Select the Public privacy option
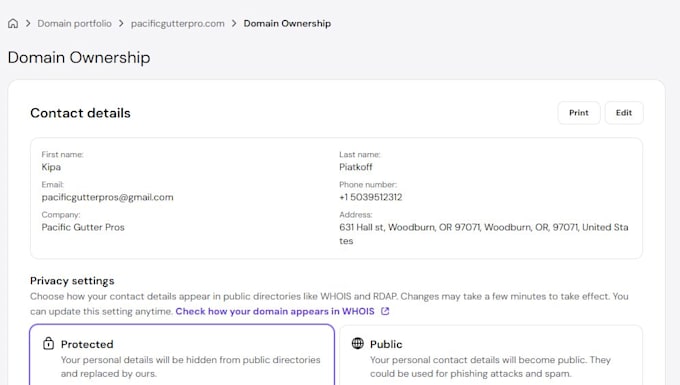 tap(491, 355)
